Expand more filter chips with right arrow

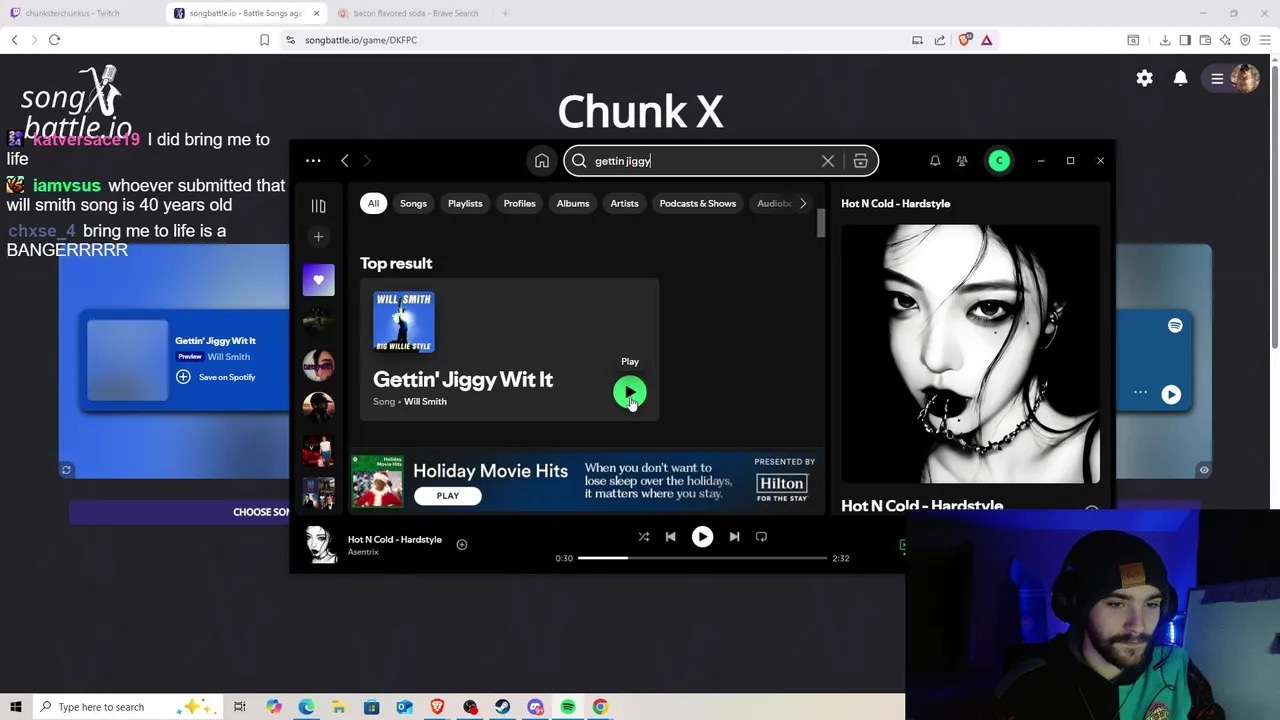click(802, 203)
